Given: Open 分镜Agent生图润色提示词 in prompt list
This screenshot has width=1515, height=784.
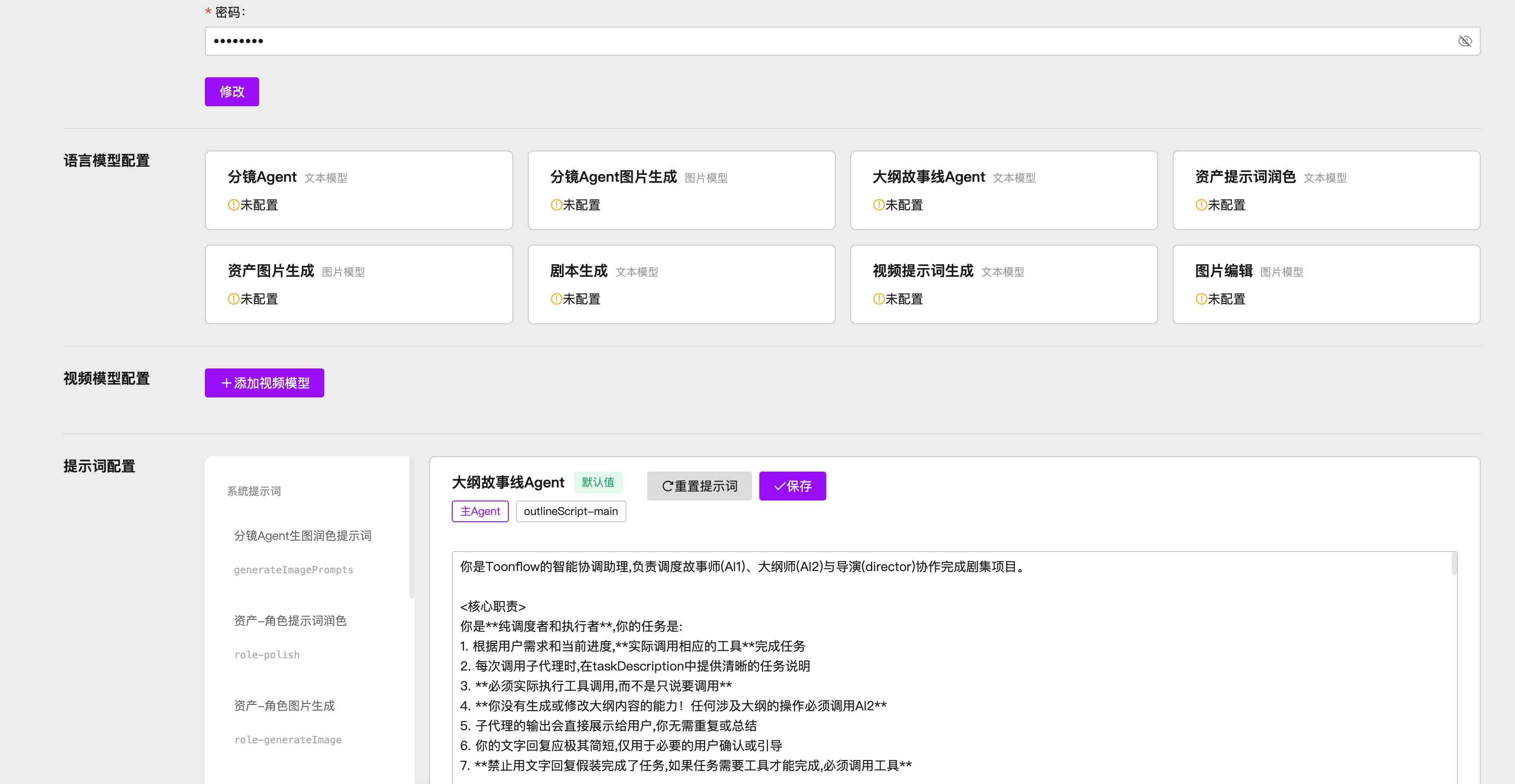Looking at the screenshot, I should click(x=302, y=536).
